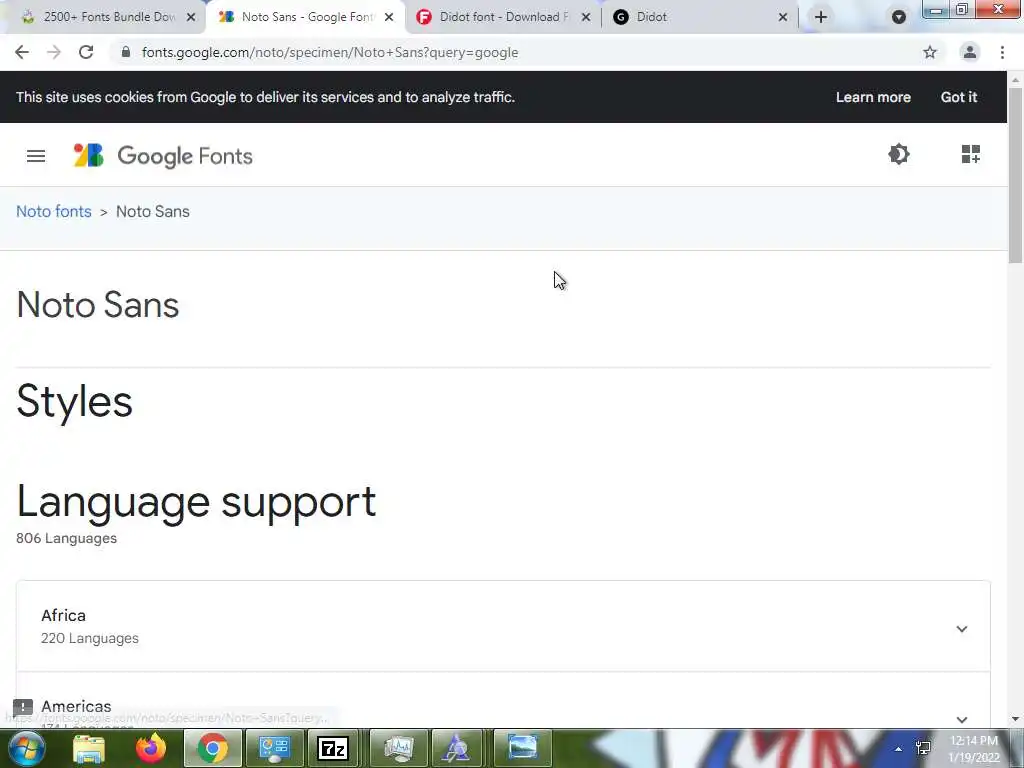
Task: Click the 806 Languages text
Action: click(67, 538)
